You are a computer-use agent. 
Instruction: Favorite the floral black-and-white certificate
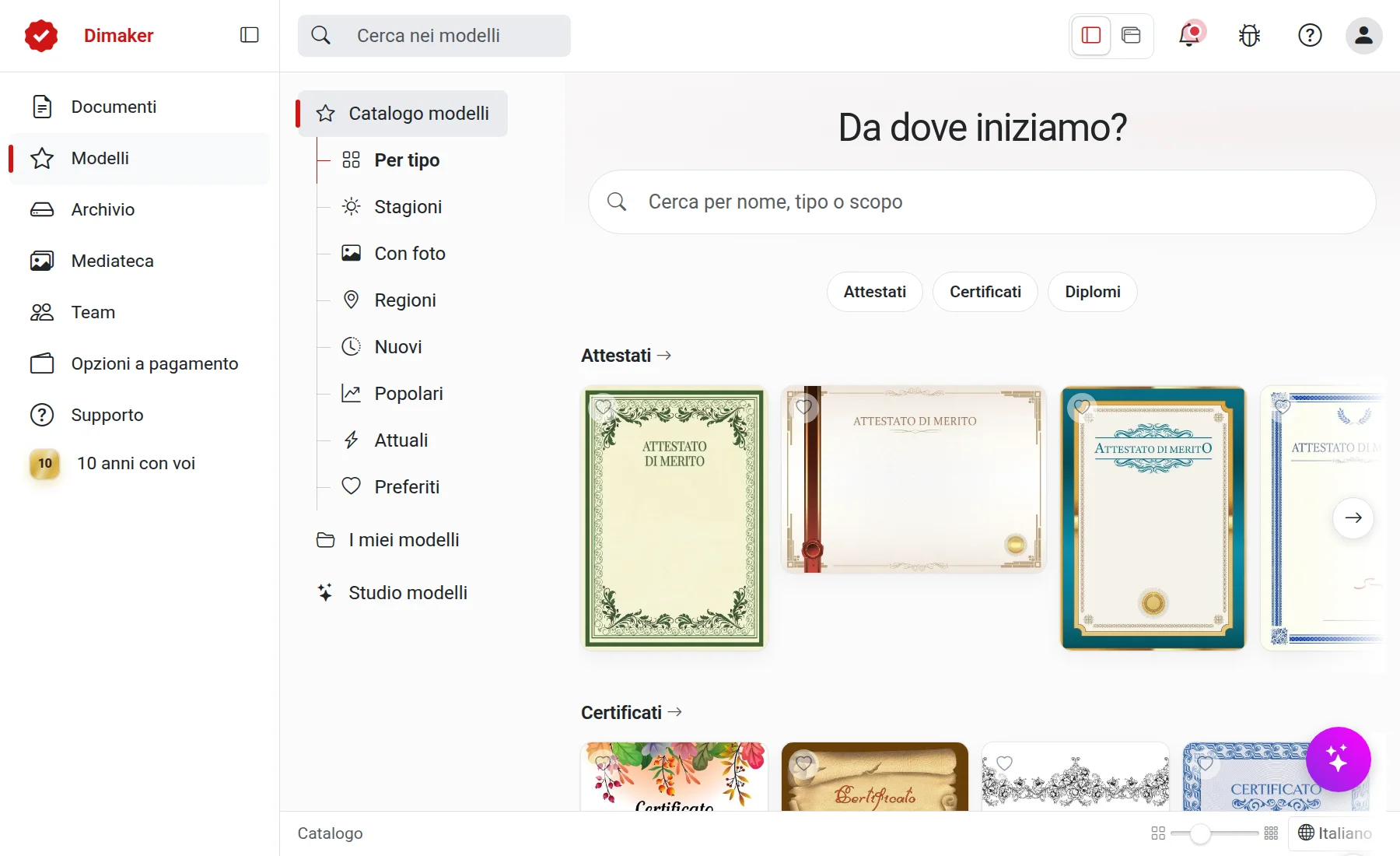[x=1004, y=763]
